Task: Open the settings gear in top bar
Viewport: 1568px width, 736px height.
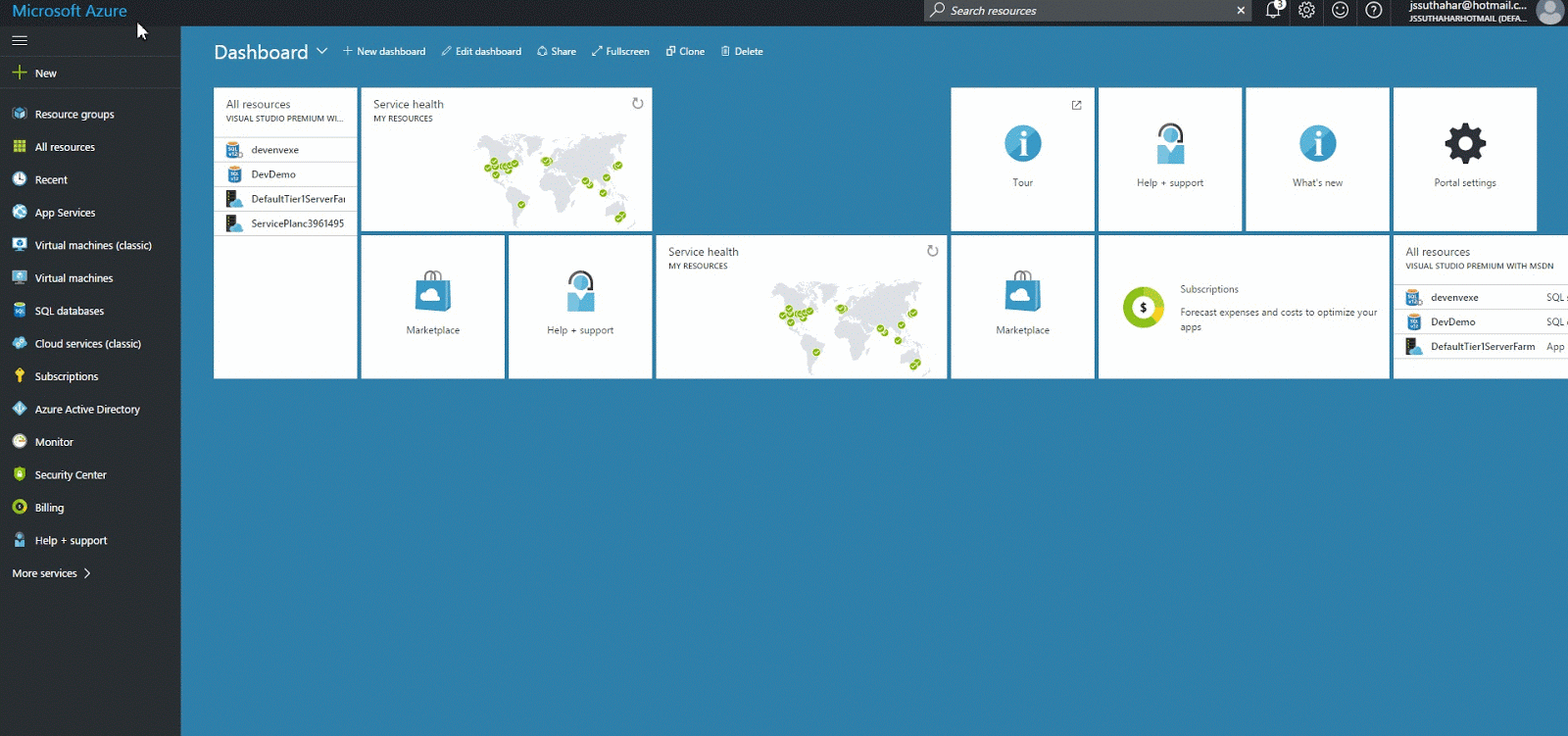Action: coord(1306,10)
